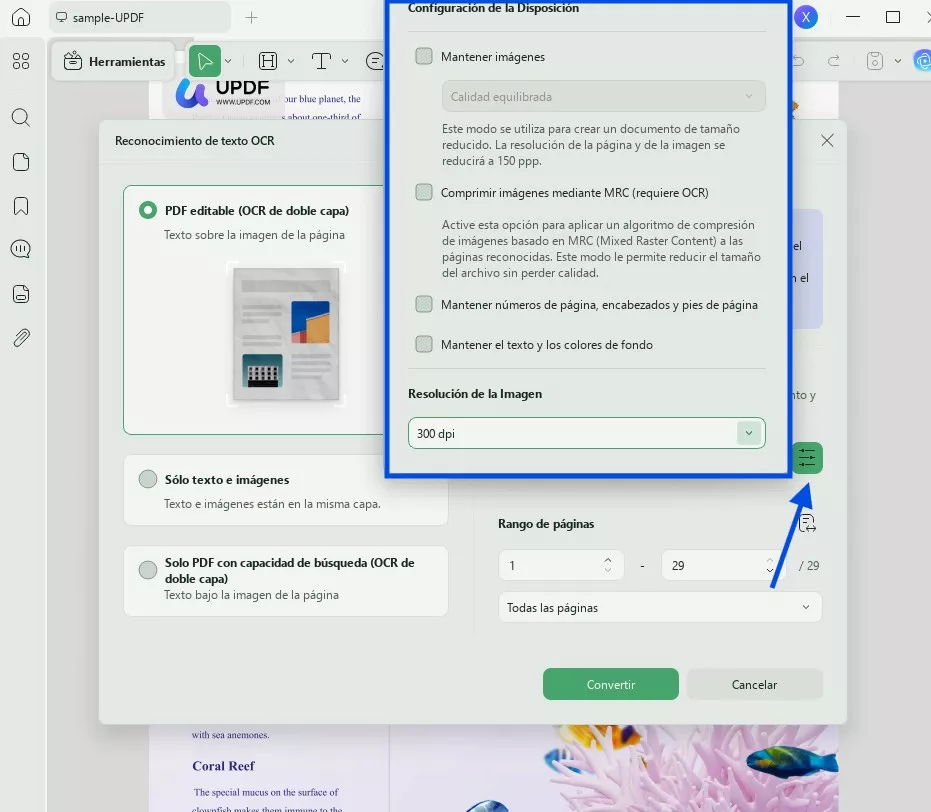Check Mantener el texto y colores de fondo
The height and width of the screenshot is (812, 931).
tap(424, 344)
